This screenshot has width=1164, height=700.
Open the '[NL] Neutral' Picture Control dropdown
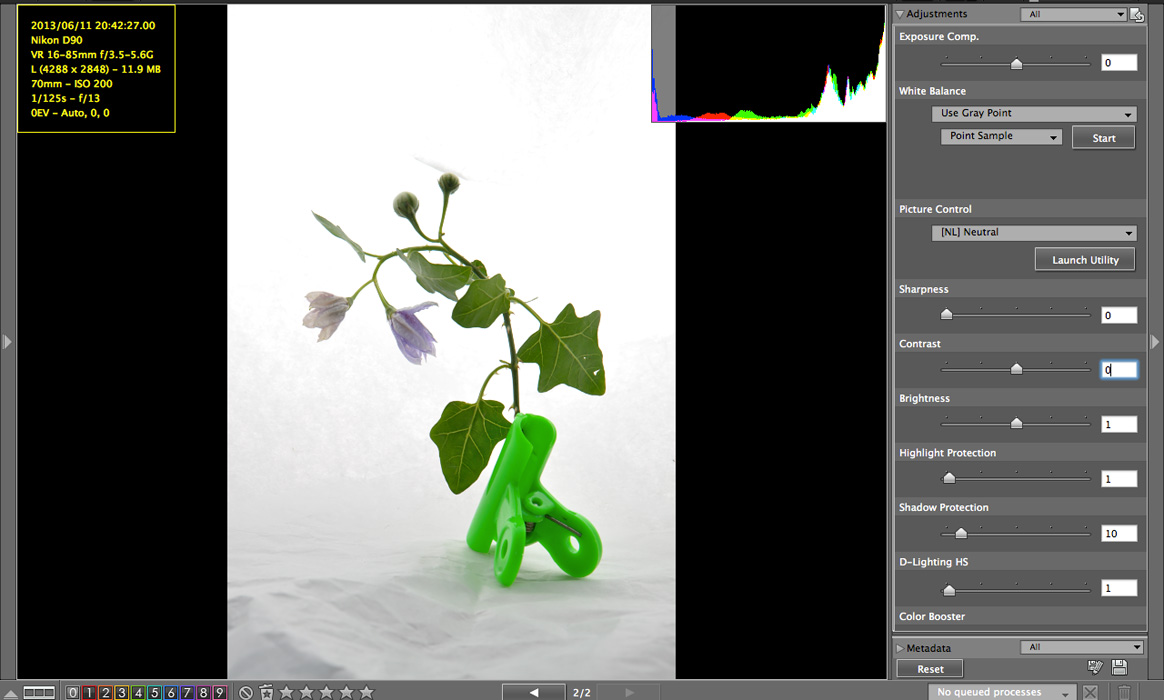1034,232
